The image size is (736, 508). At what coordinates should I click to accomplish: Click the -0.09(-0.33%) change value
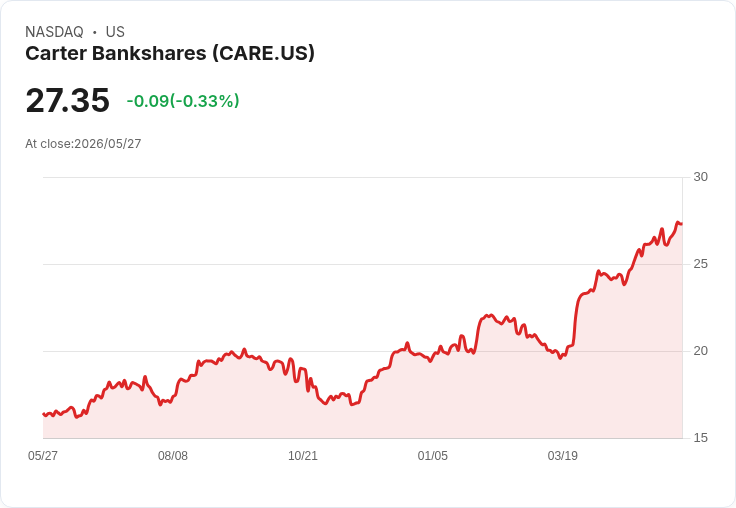click(x=183, y=101)
